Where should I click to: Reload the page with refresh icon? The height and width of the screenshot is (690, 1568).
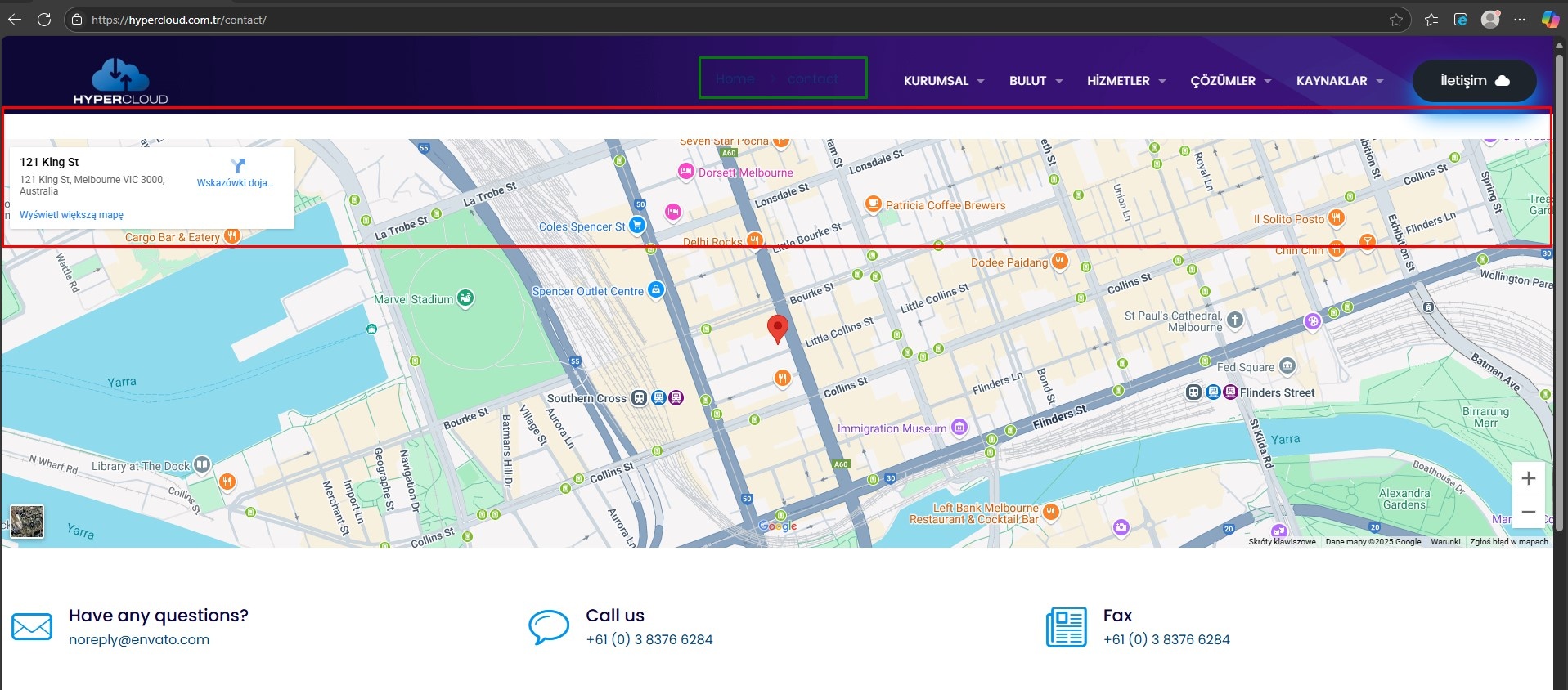pyautogui.click(x=44, y=20)
